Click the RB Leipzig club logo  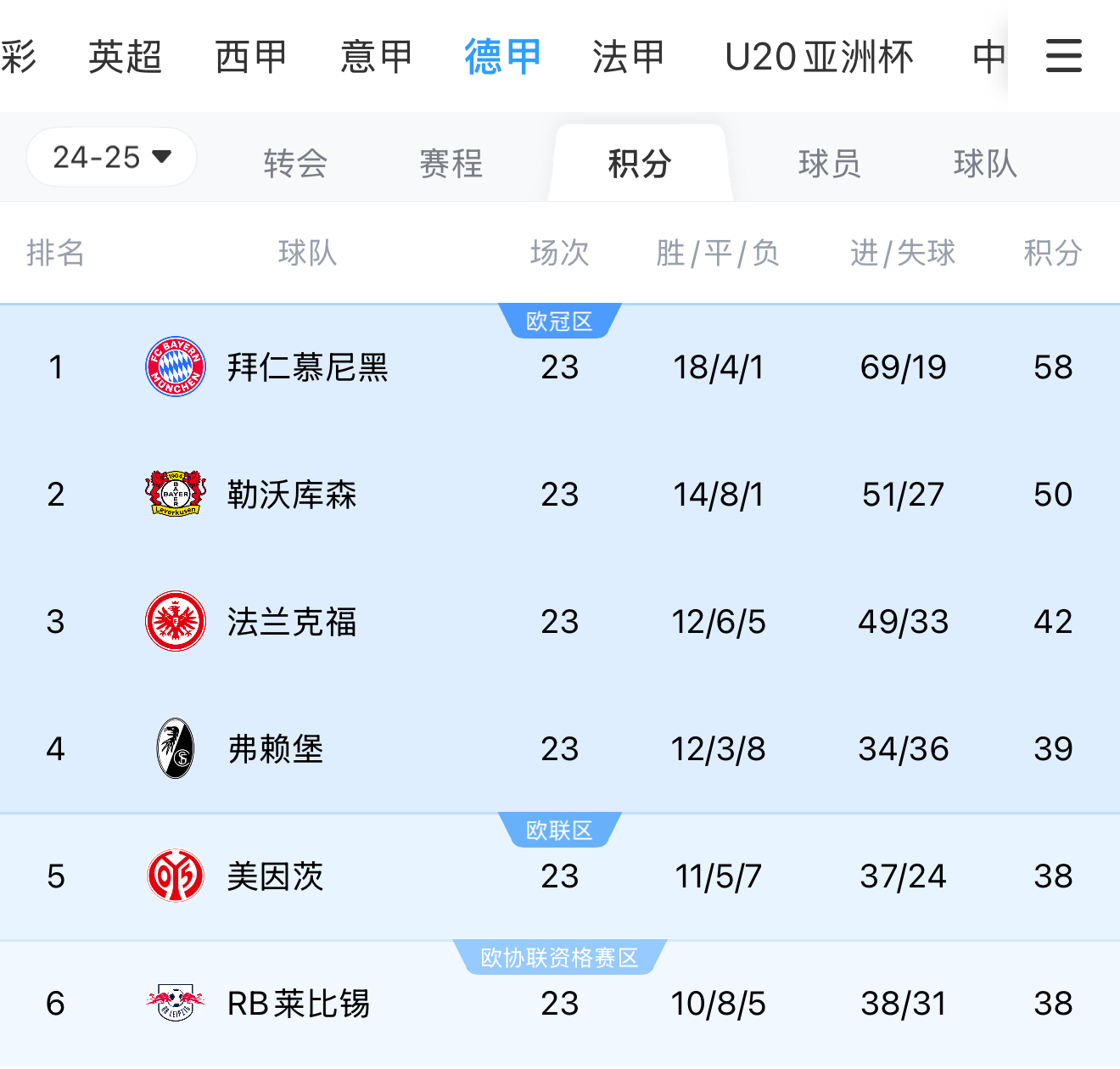pyautogui.click(x=174, y=1004)
